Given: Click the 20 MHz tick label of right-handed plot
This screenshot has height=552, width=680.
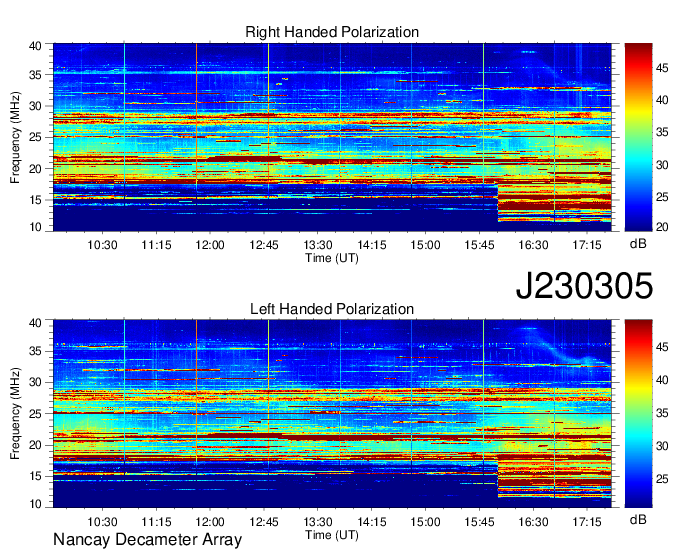Looking at the screenshot, I should pyautogui.click(x=35, y=169).
